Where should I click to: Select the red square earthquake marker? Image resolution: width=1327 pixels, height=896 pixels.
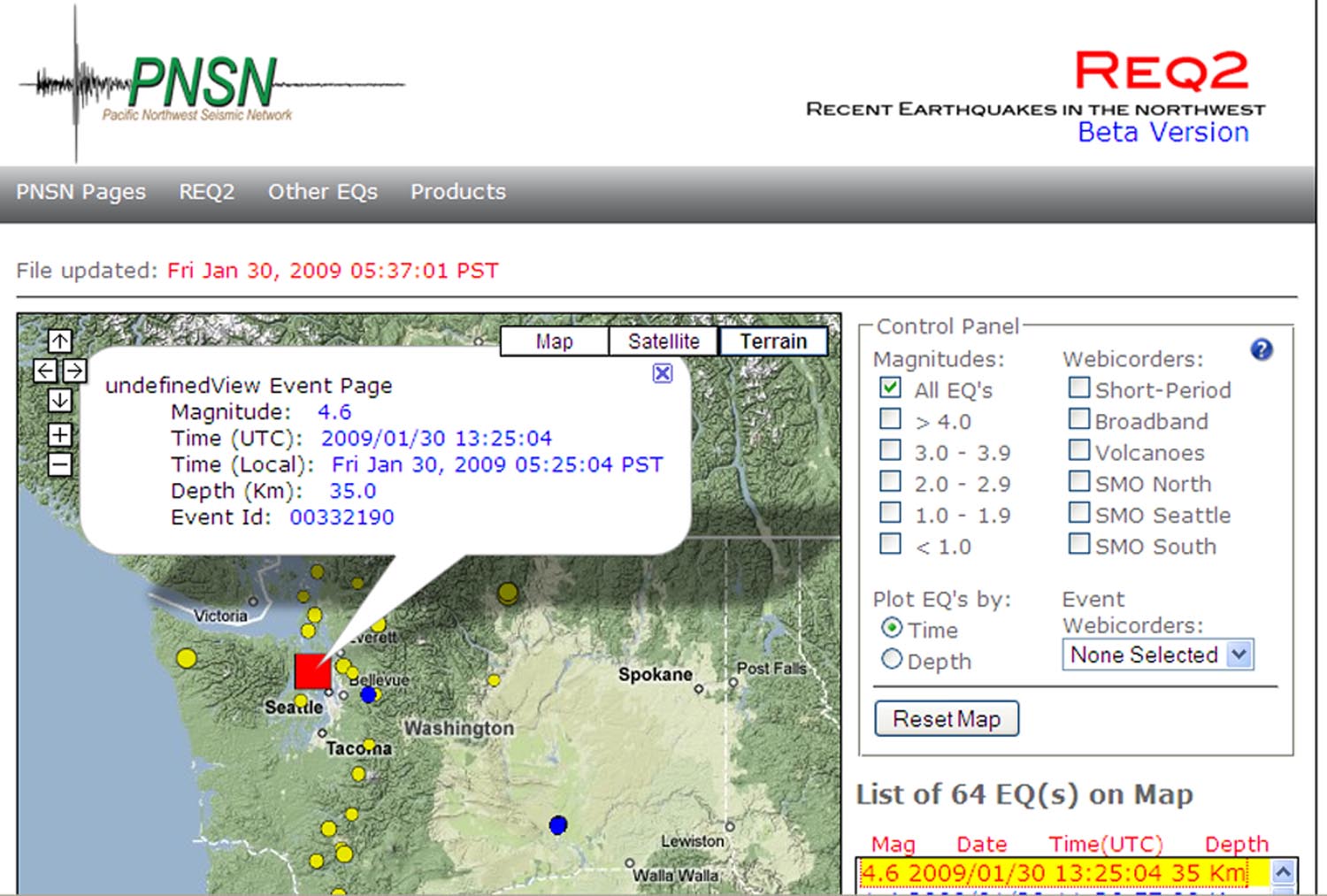(312, 671)
